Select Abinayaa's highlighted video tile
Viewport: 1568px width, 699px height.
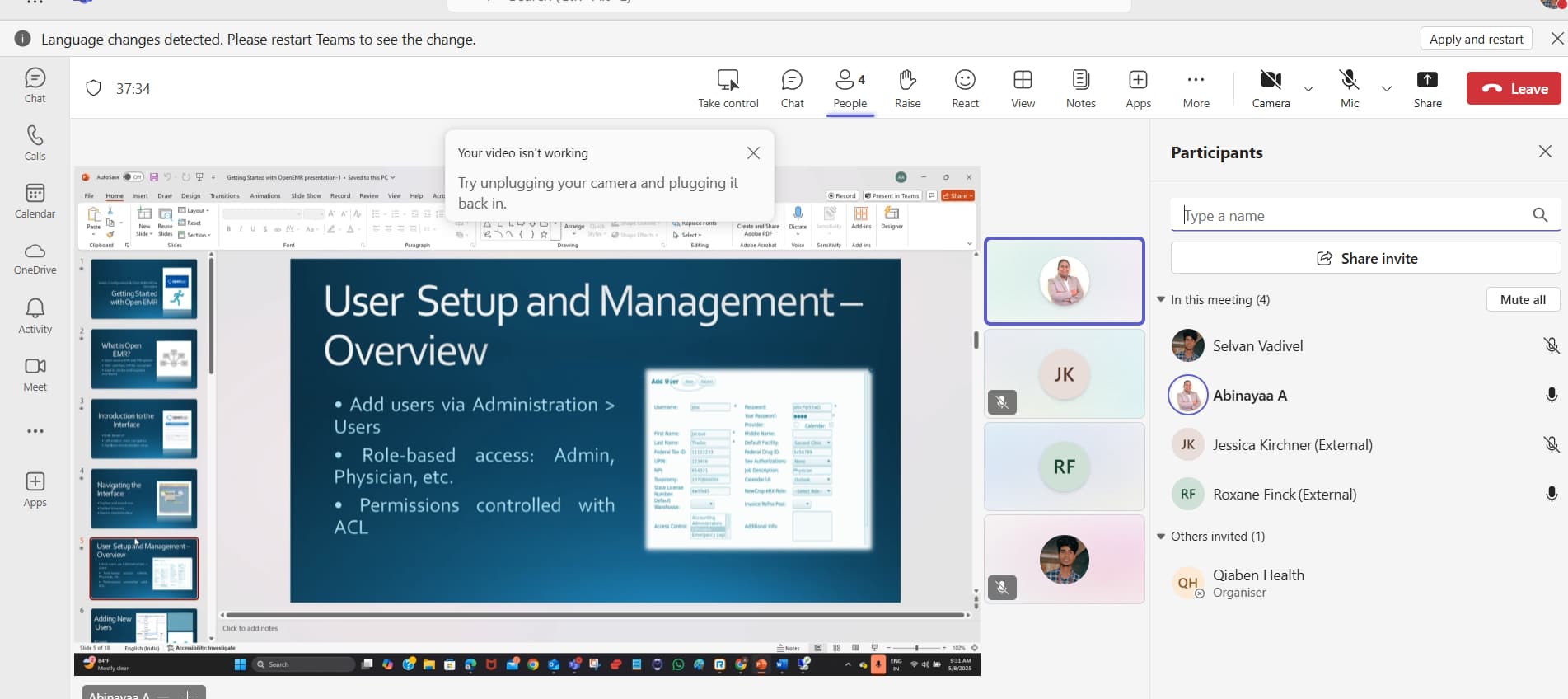pyautogui.click(x=1065, y=281)
